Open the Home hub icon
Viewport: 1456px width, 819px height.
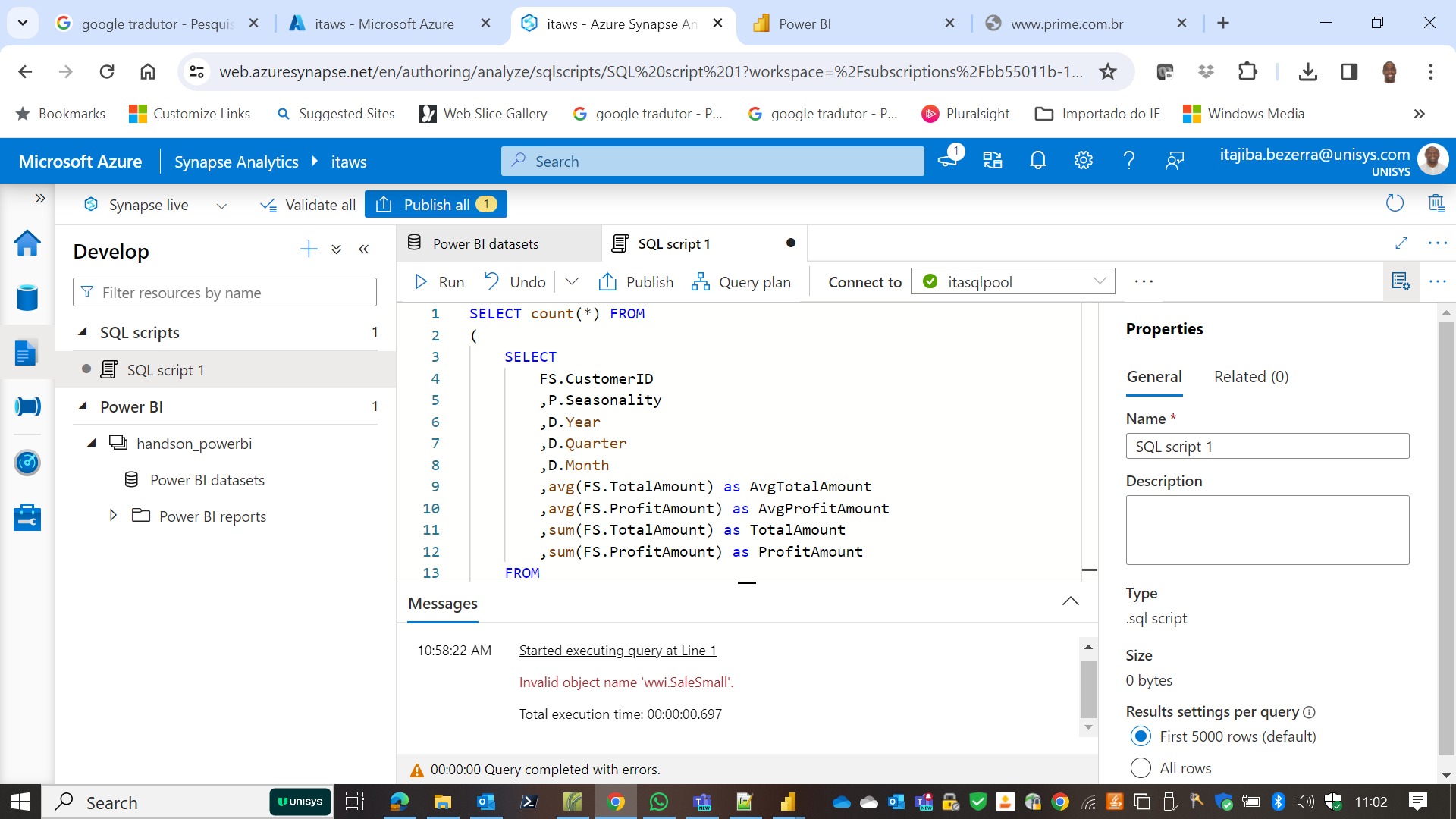(27, 243)
